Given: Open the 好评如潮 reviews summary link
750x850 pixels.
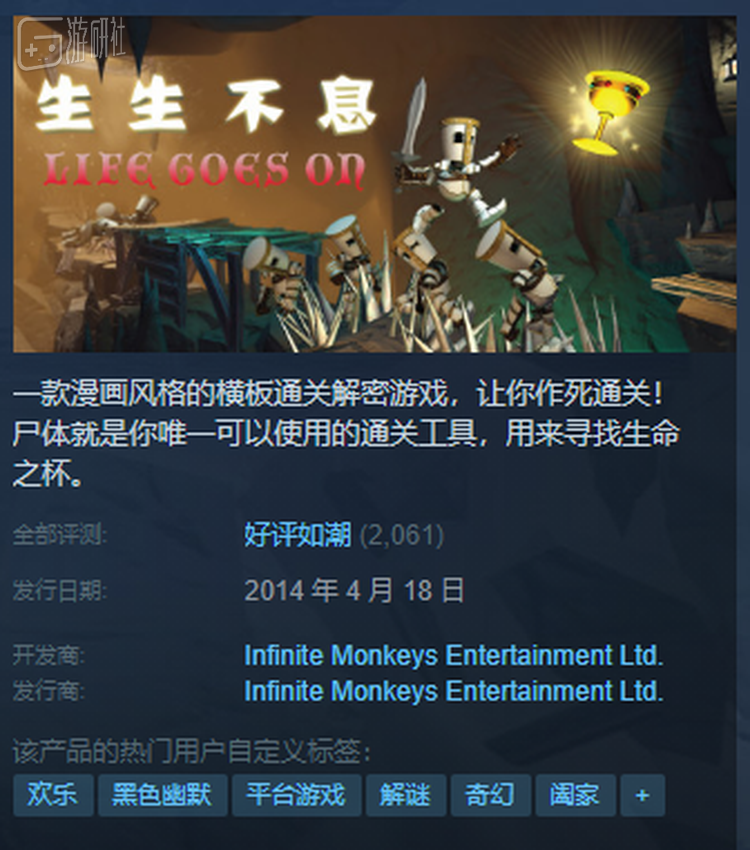Looking at the screenshot, I should click(x=298, y=535).
